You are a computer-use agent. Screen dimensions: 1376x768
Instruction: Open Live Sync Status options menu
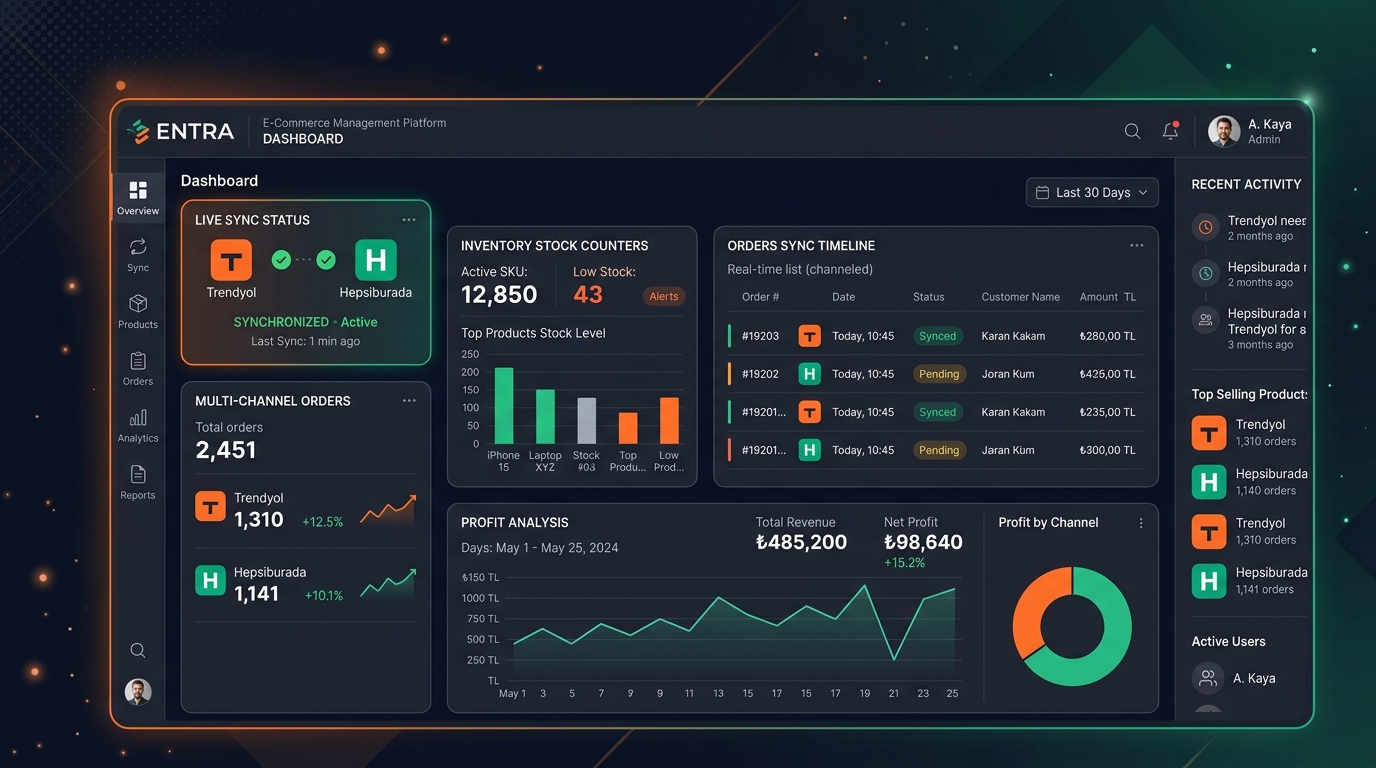click(409, 220)
